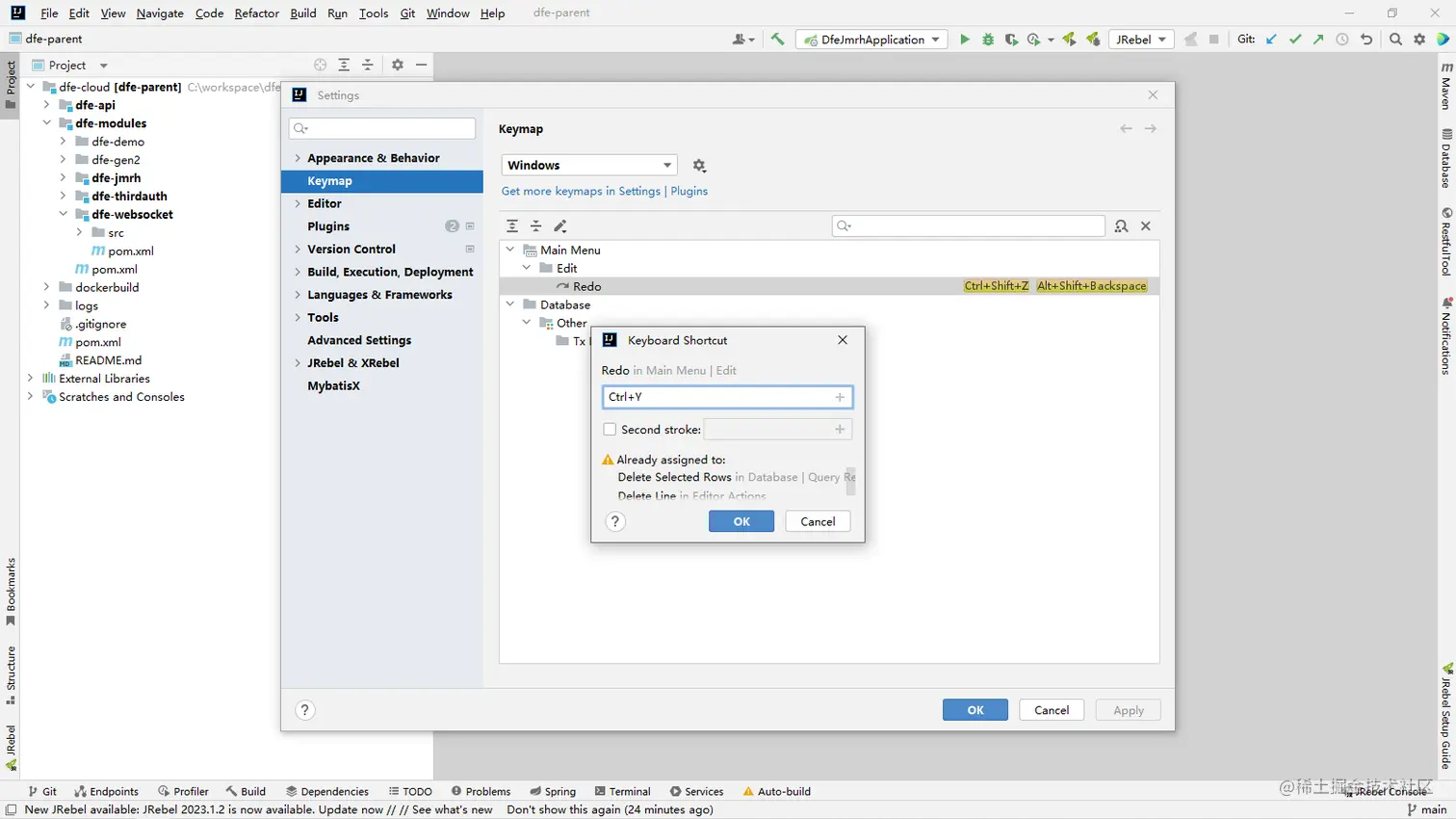
Task: Click main branch in status bar
Action: click(x=1427, y=810)
